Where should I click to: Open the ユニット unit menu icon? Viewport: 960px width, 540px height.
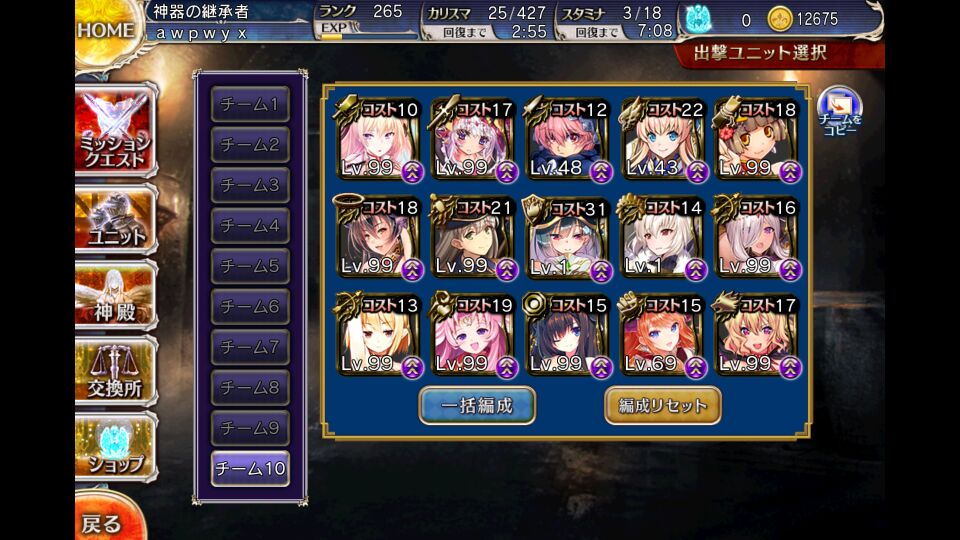click(116, 220)
